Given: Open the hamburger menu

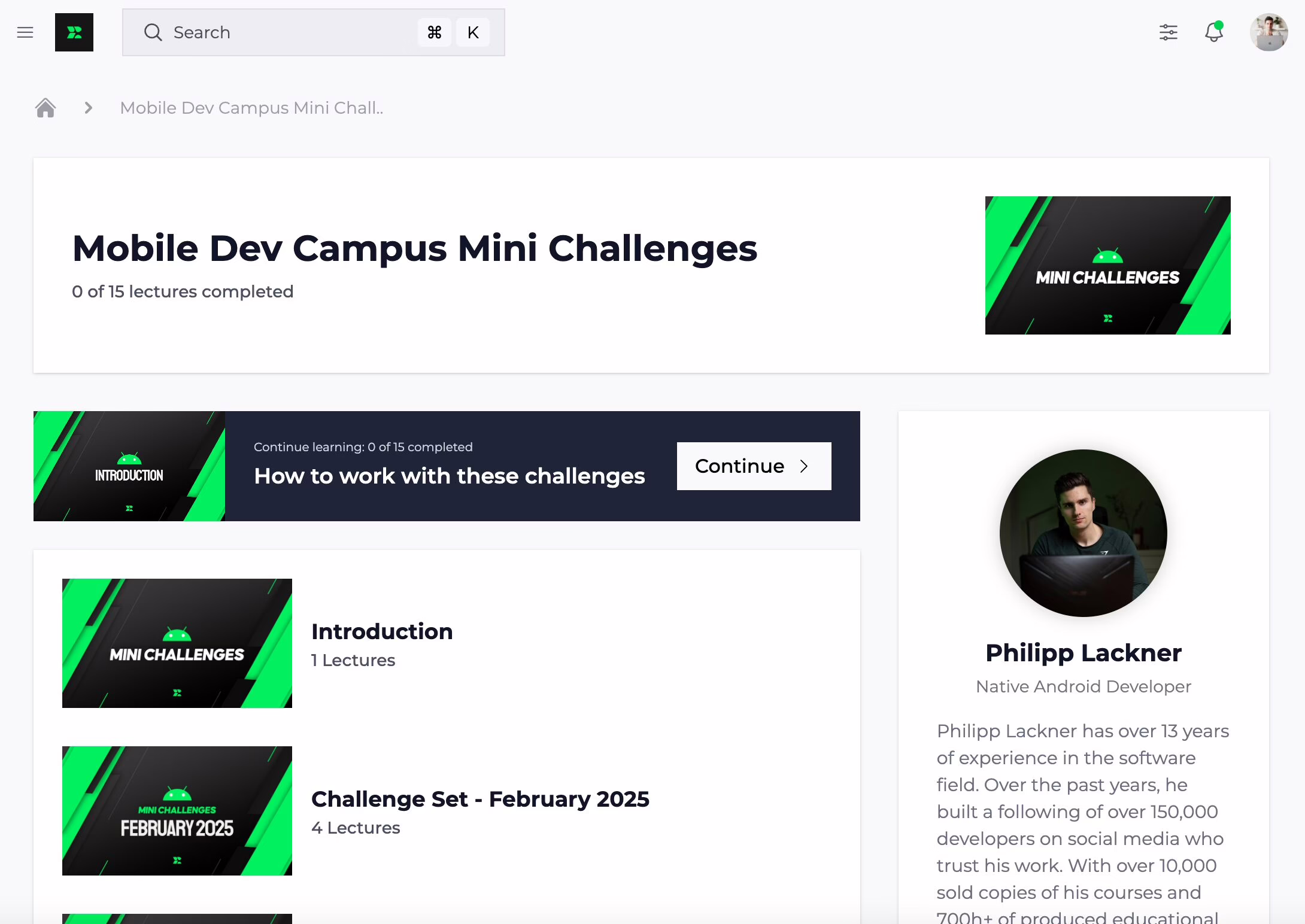Looking at the screenshot, I should coord(25,32).
